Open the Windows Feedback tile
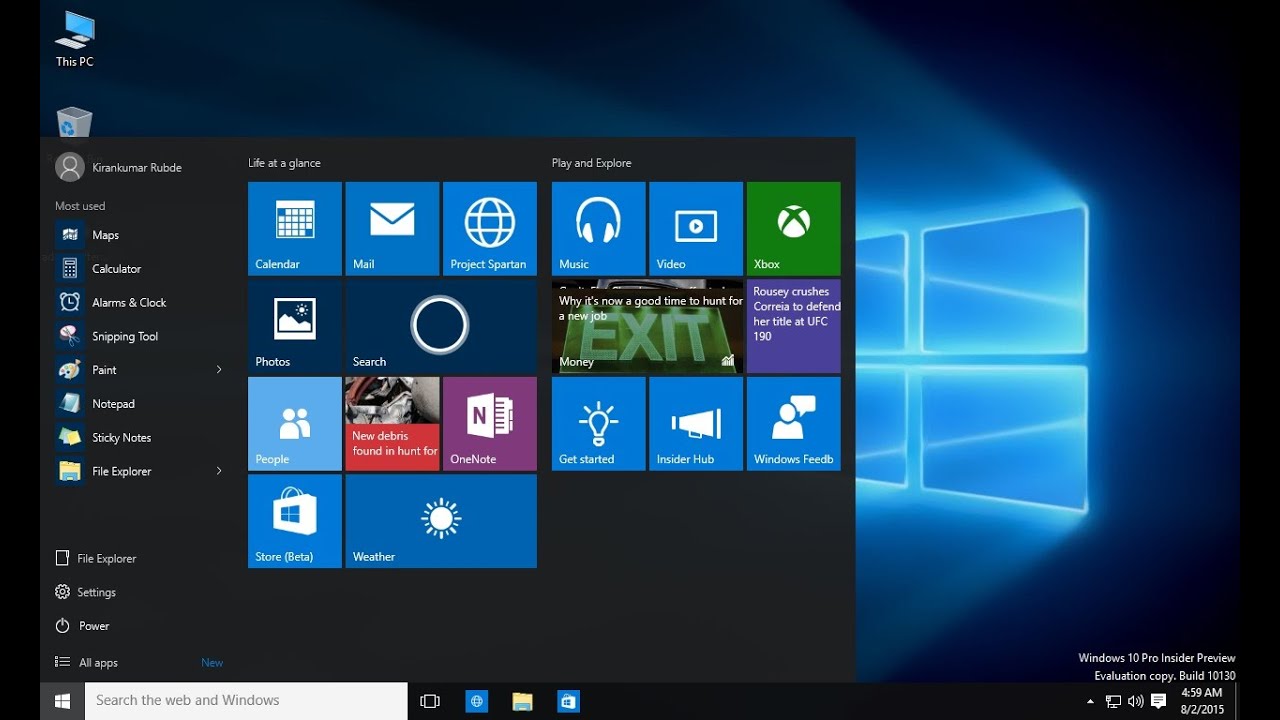This screenshot has height=720, width=1280. click(794, 424)
